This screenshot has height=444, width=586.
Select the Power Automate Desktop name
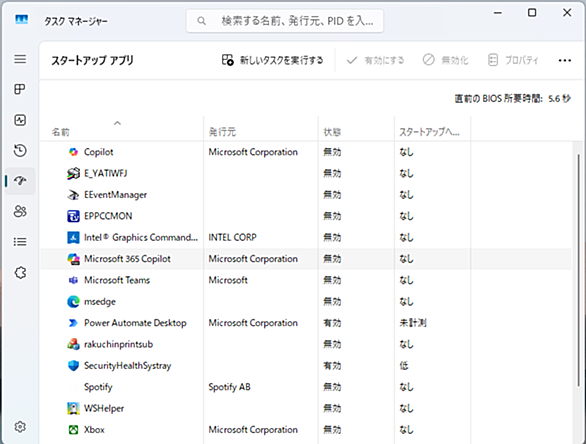pyautogui.click(x=135, y=323)
